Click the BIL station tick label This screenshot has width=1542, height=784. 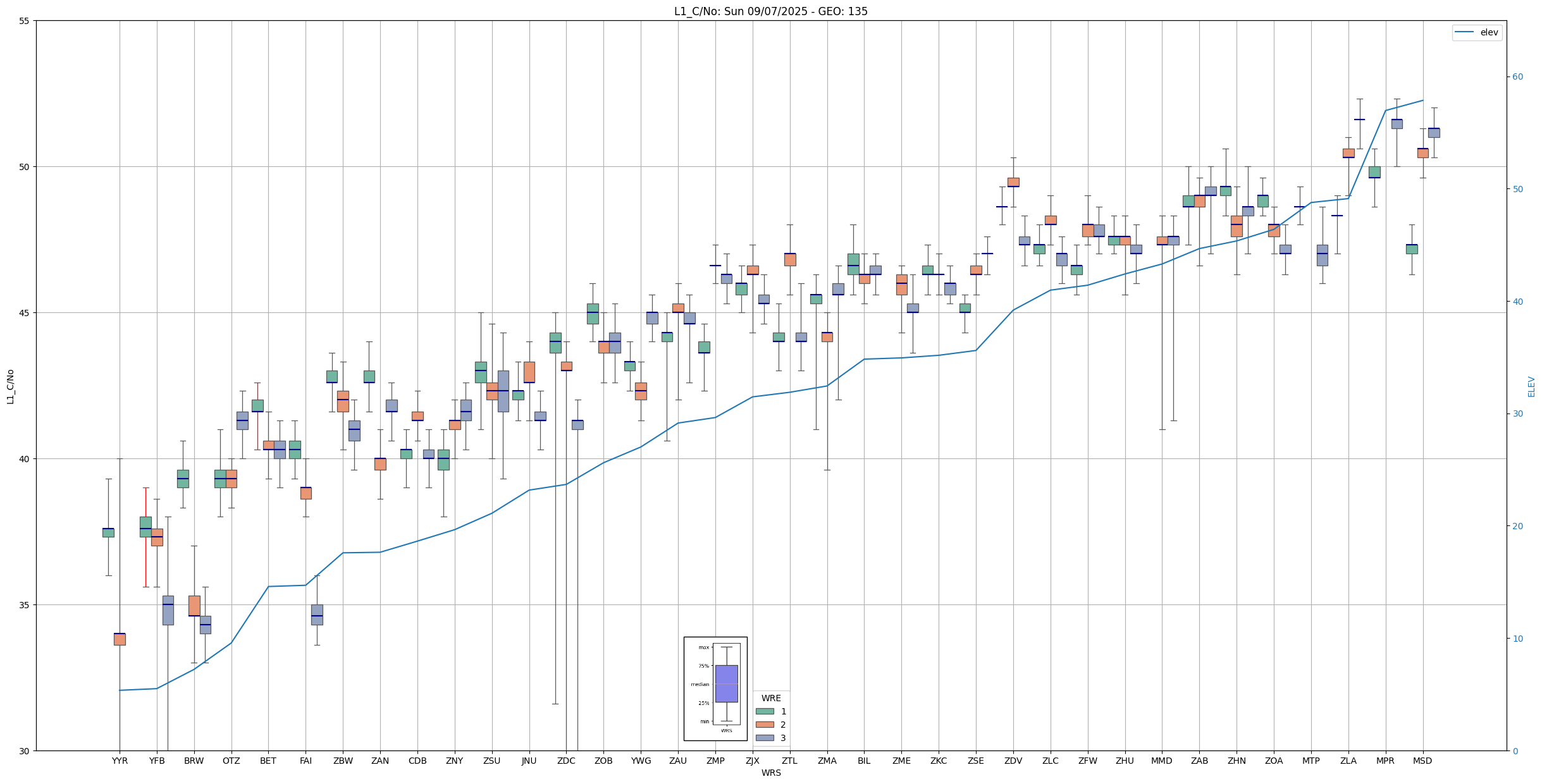tap(864, 761)
